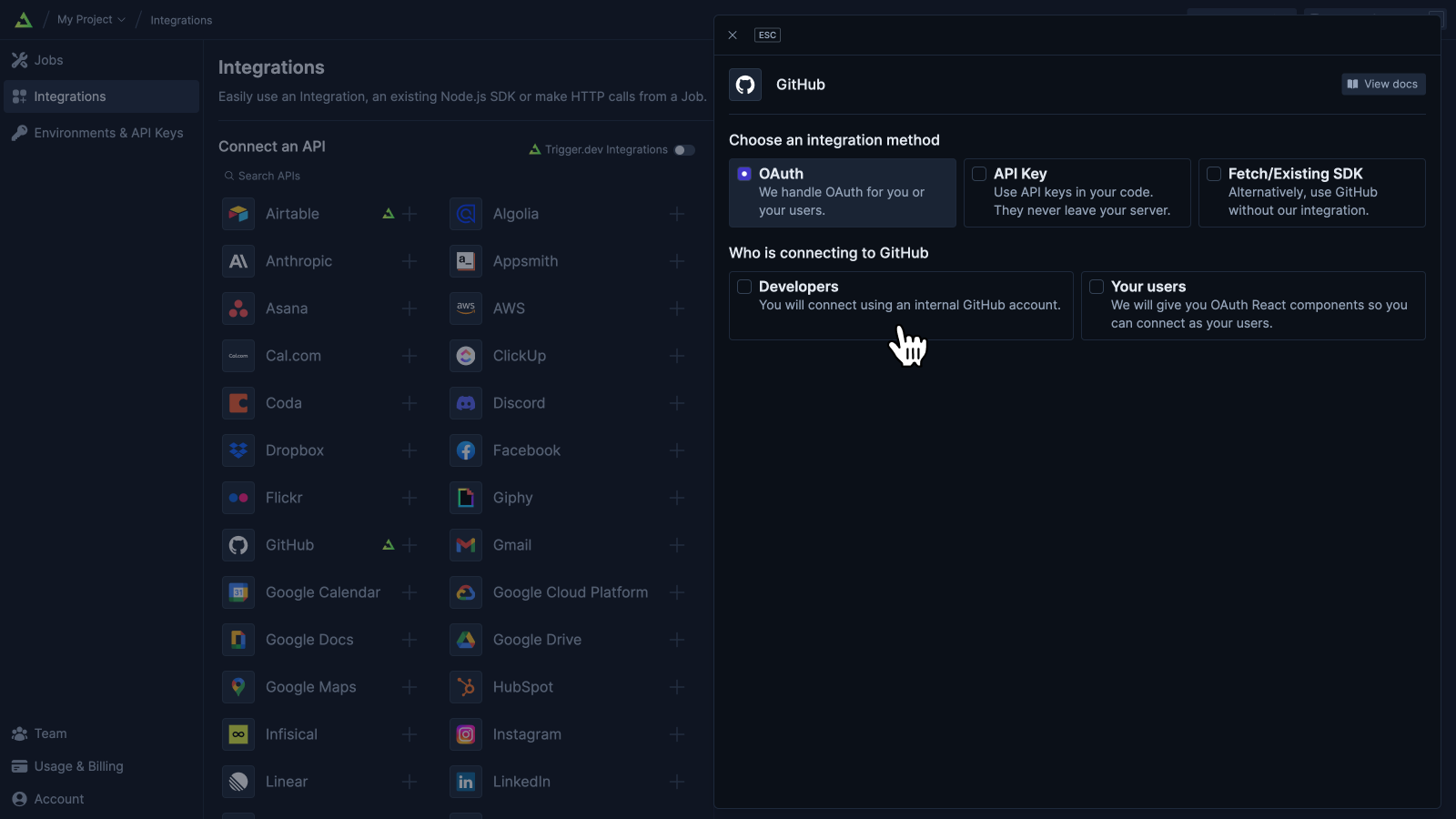Screen dimensions: 1456x819
Task: Click the ESC key button
Action: click(767, 35)
